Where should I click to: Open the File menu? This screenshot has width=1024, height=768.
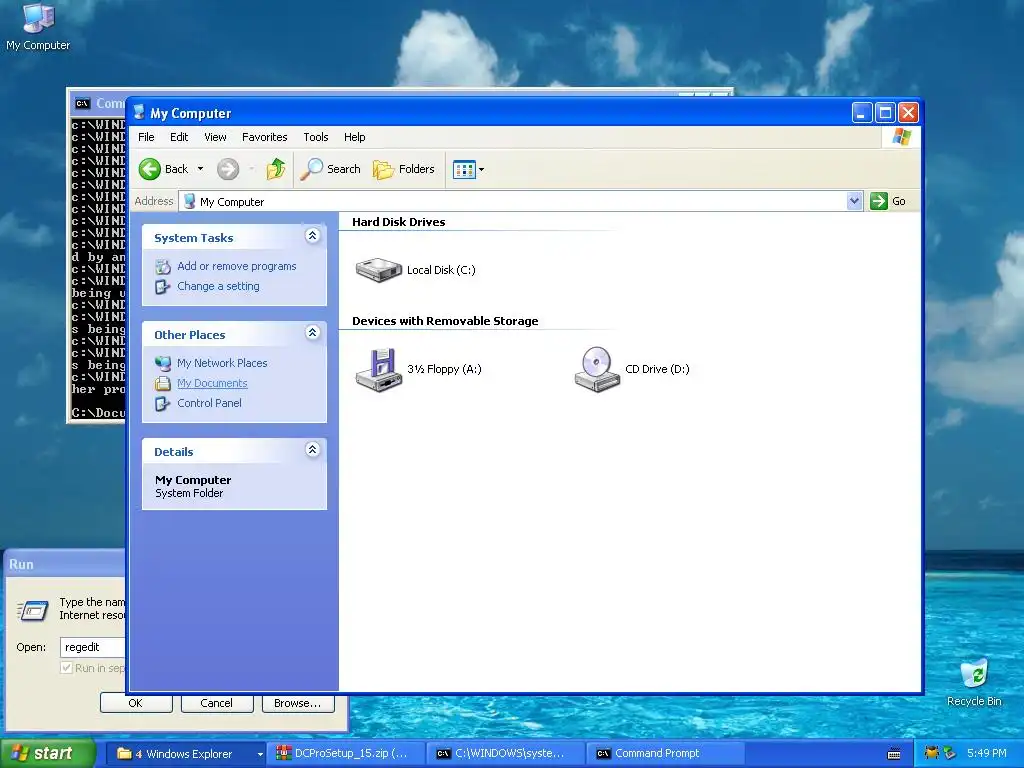pyautogui.click(x=146, y=137)
